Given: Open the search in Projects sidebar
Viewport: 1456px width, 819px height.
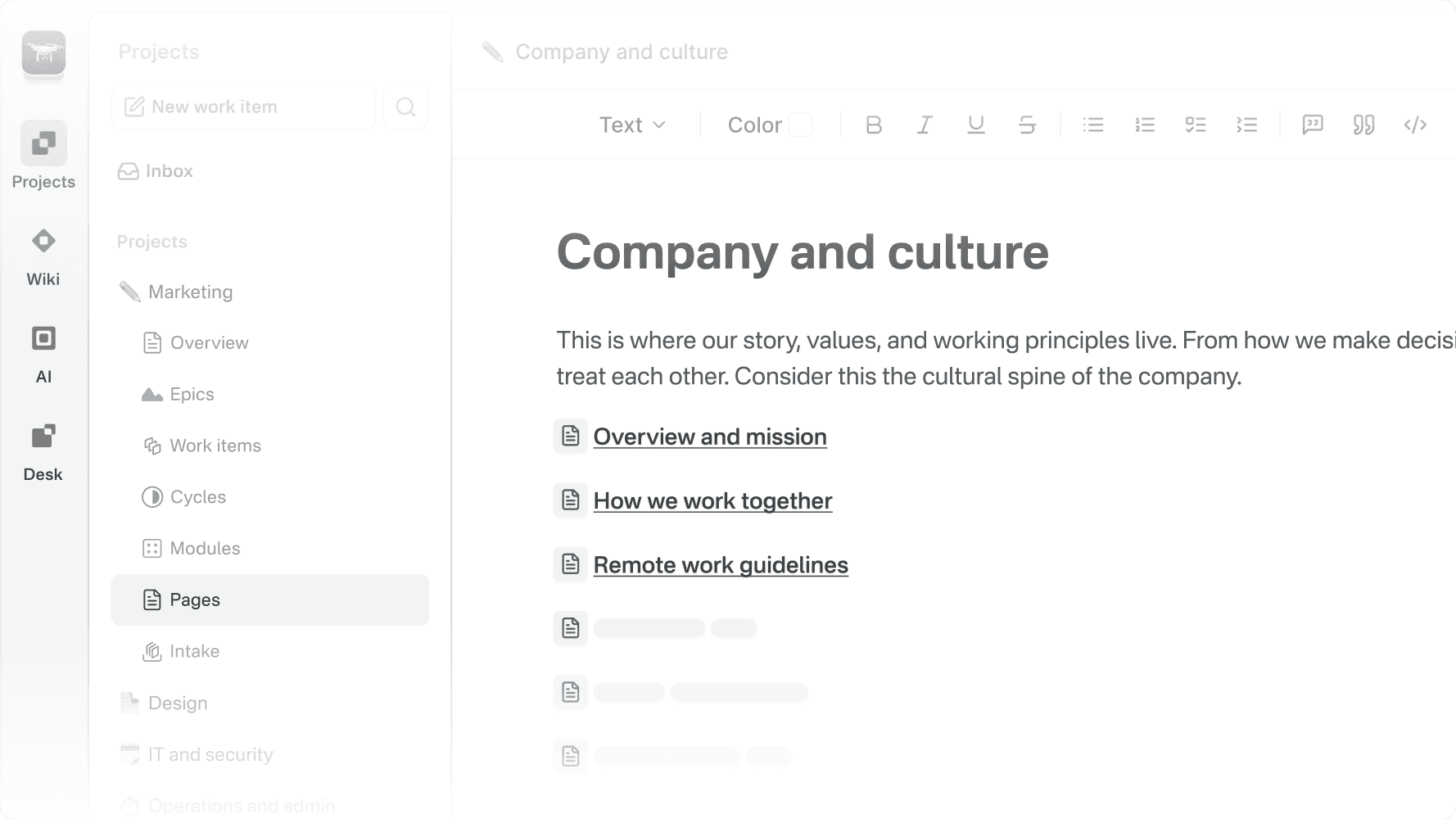Looking at the screenshot, I should pos(405,106).
